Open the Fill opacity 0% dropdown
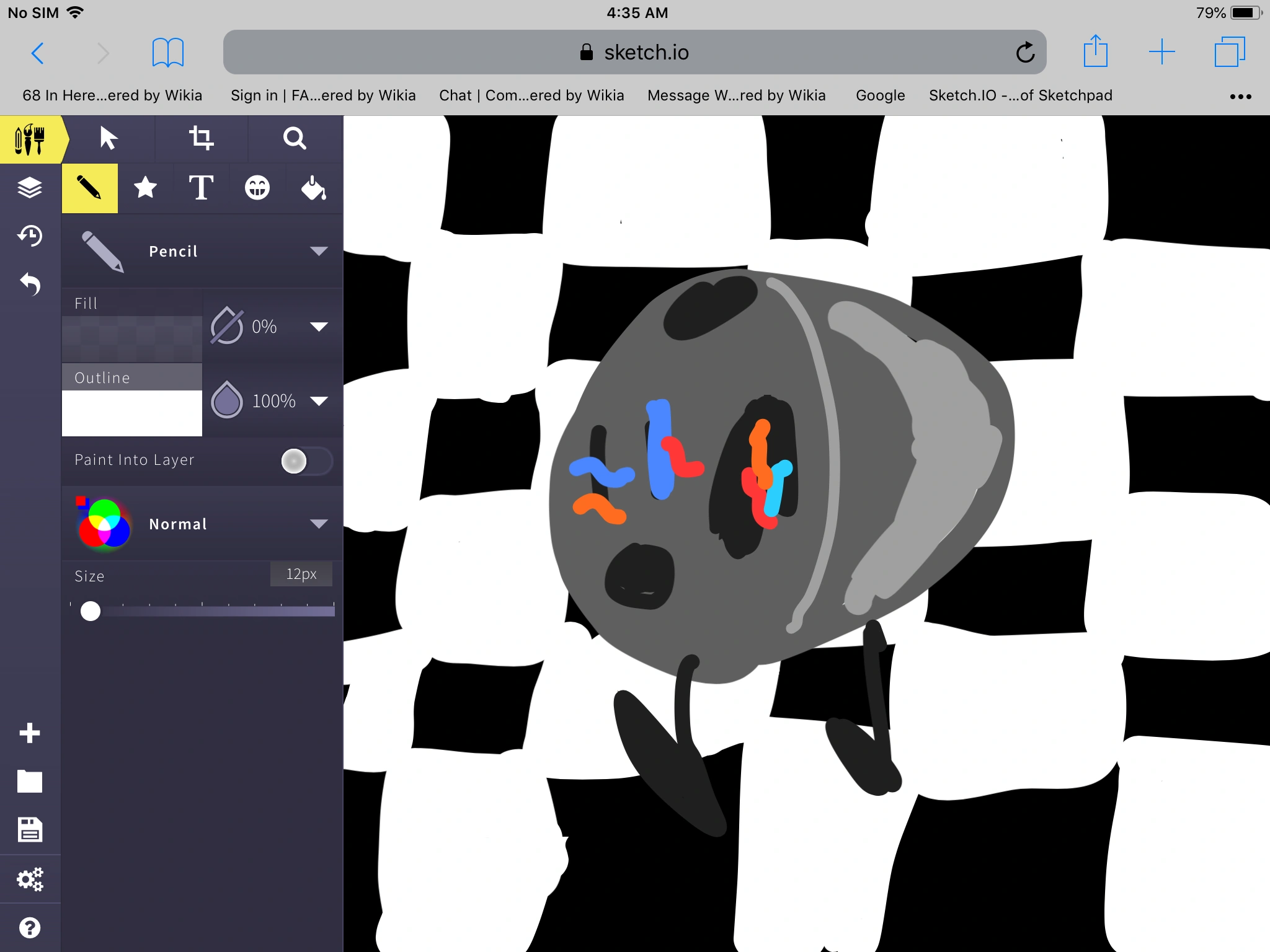This screenshot has width=1270, height=952. 319,327
